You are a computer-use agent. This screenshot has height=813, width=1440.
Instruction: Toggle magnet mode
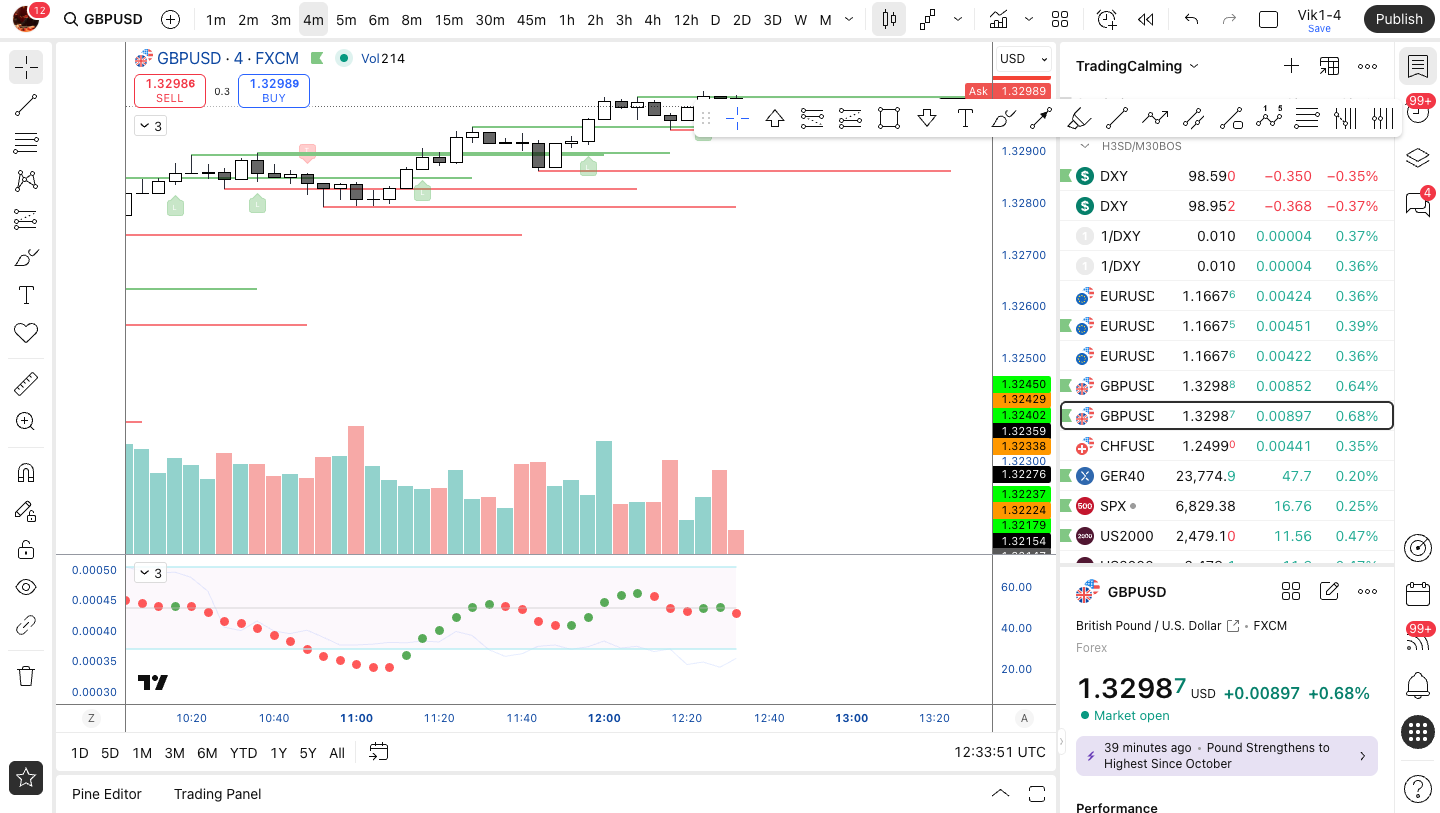click(26, 473)
